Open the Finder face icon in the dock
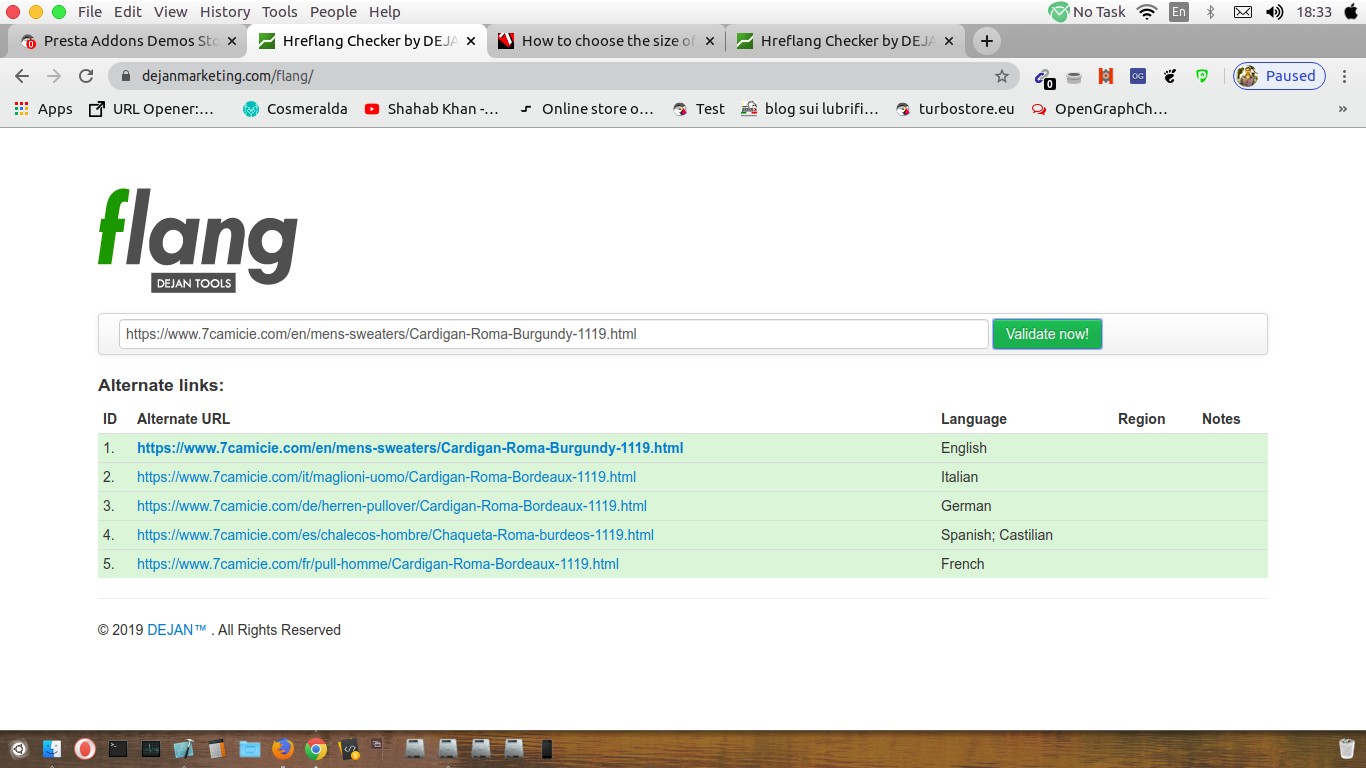 (x=52, y=748)
